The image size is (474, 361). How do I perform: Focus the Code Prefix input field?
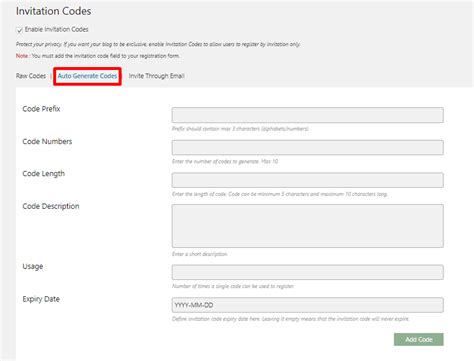pos(307,115)
